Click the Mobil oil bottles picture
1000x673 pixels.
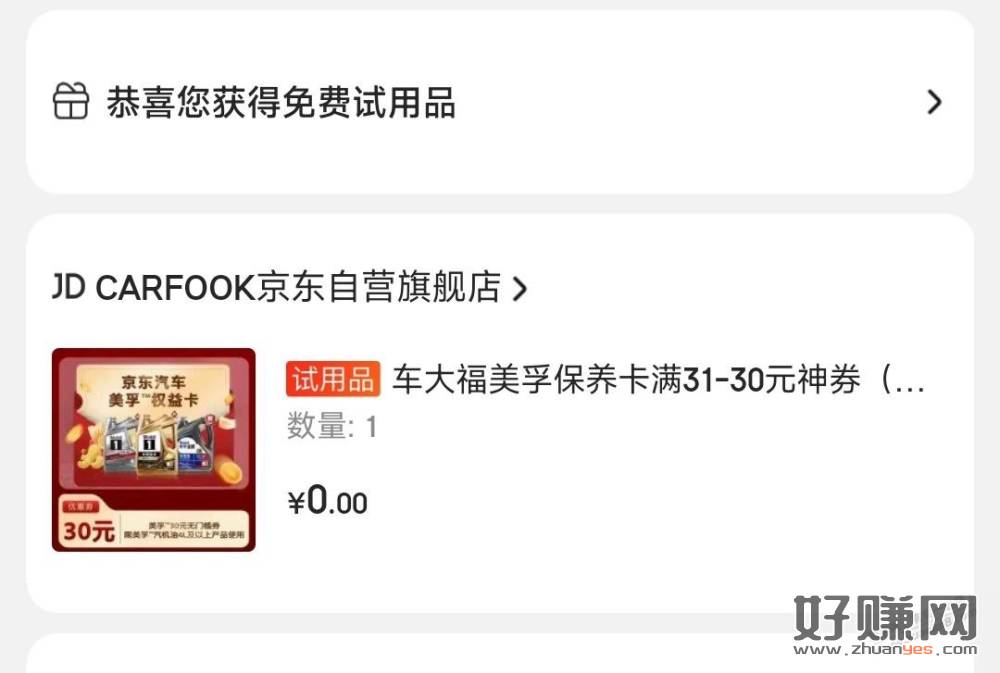159,443
